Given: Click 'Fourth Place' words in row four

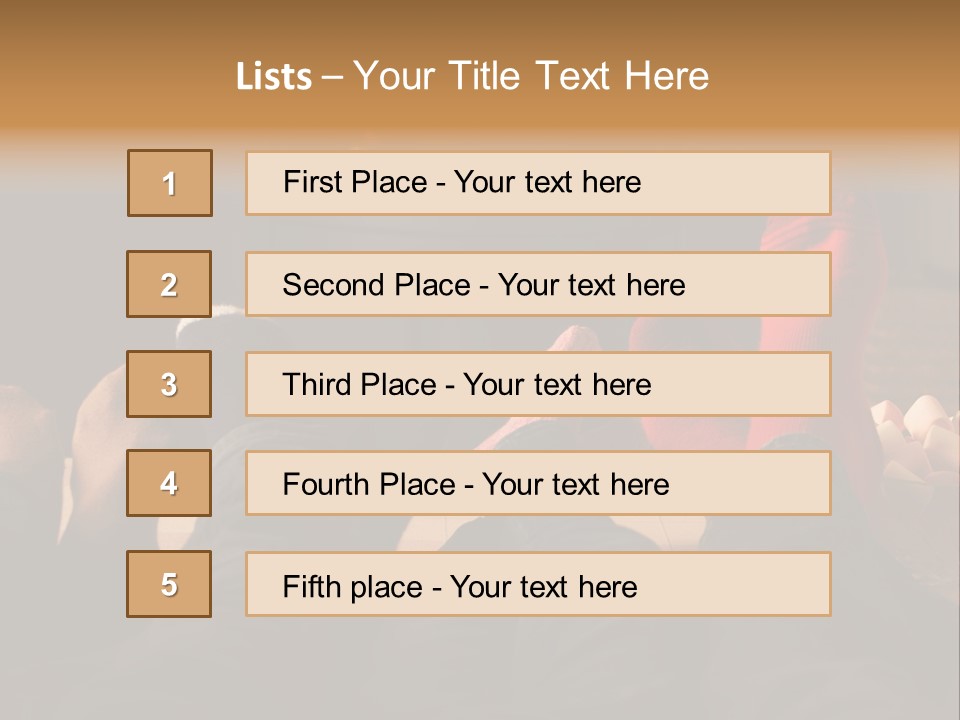Looking at the screenshot, I should pos(369,485).
